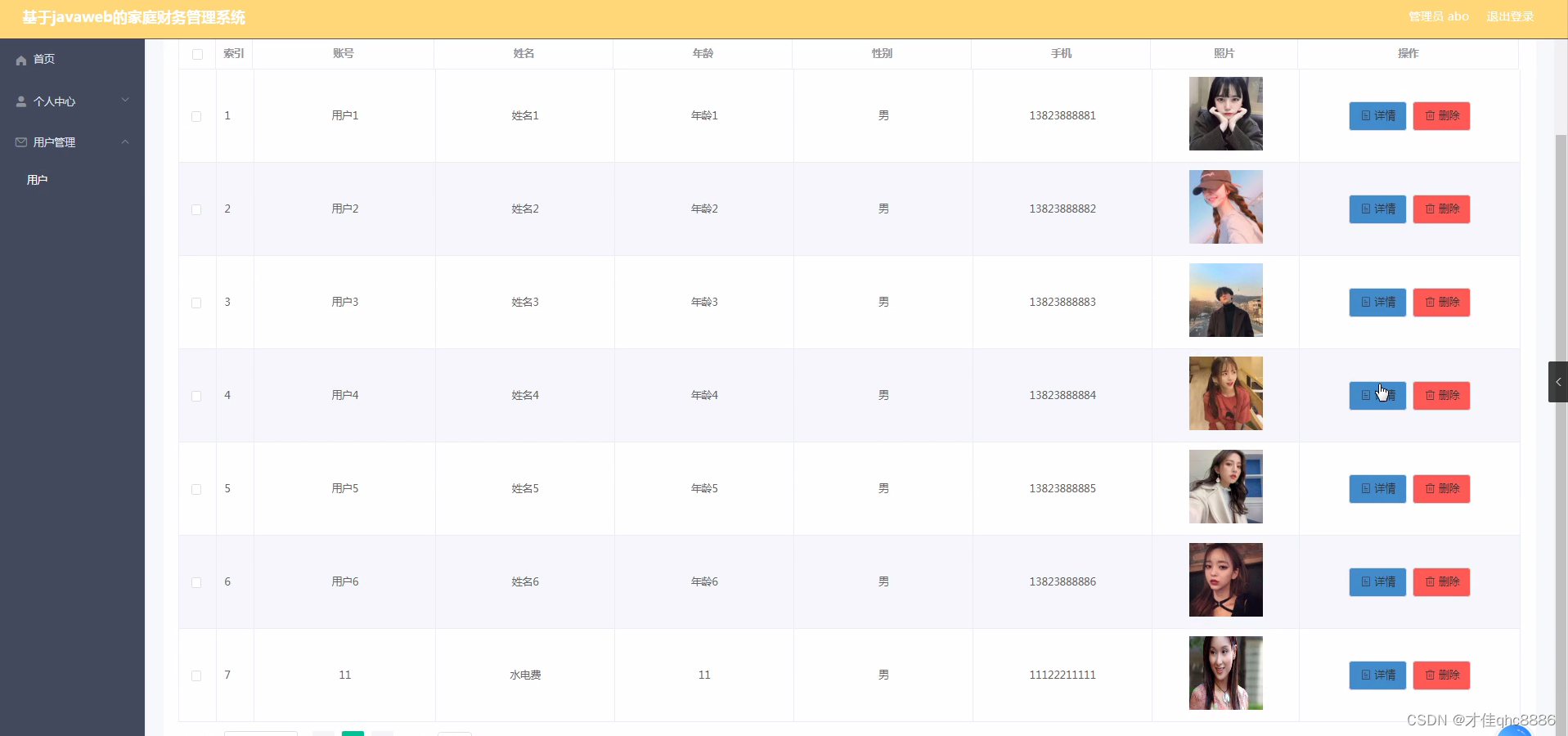Click the person icon beside 个人中心
The width and height of the screenshot is (1568, 736).
pos(21,101)
